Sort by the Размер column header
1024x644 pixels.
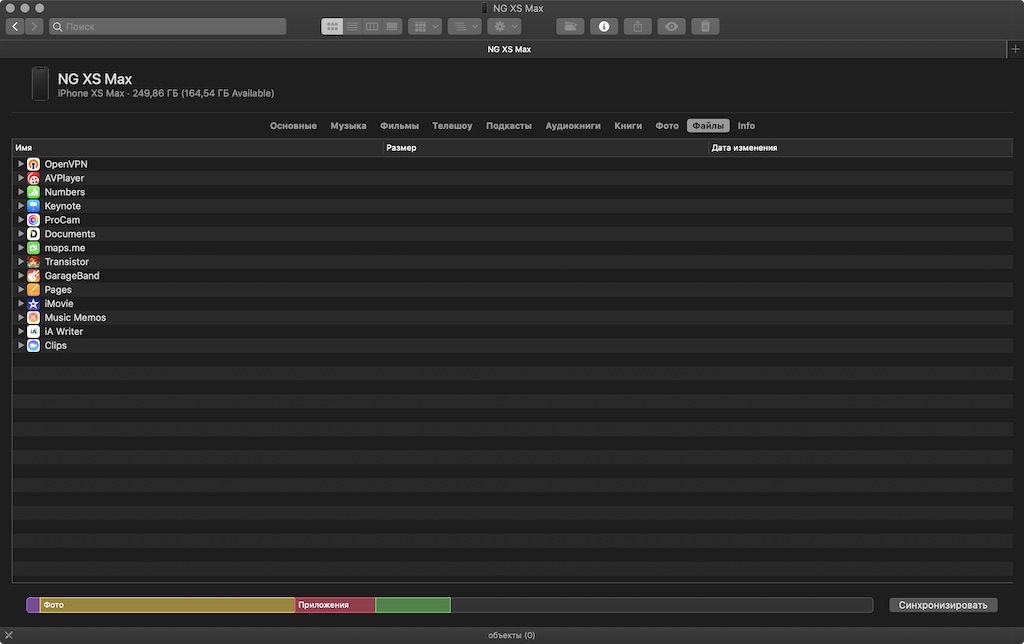546,148
